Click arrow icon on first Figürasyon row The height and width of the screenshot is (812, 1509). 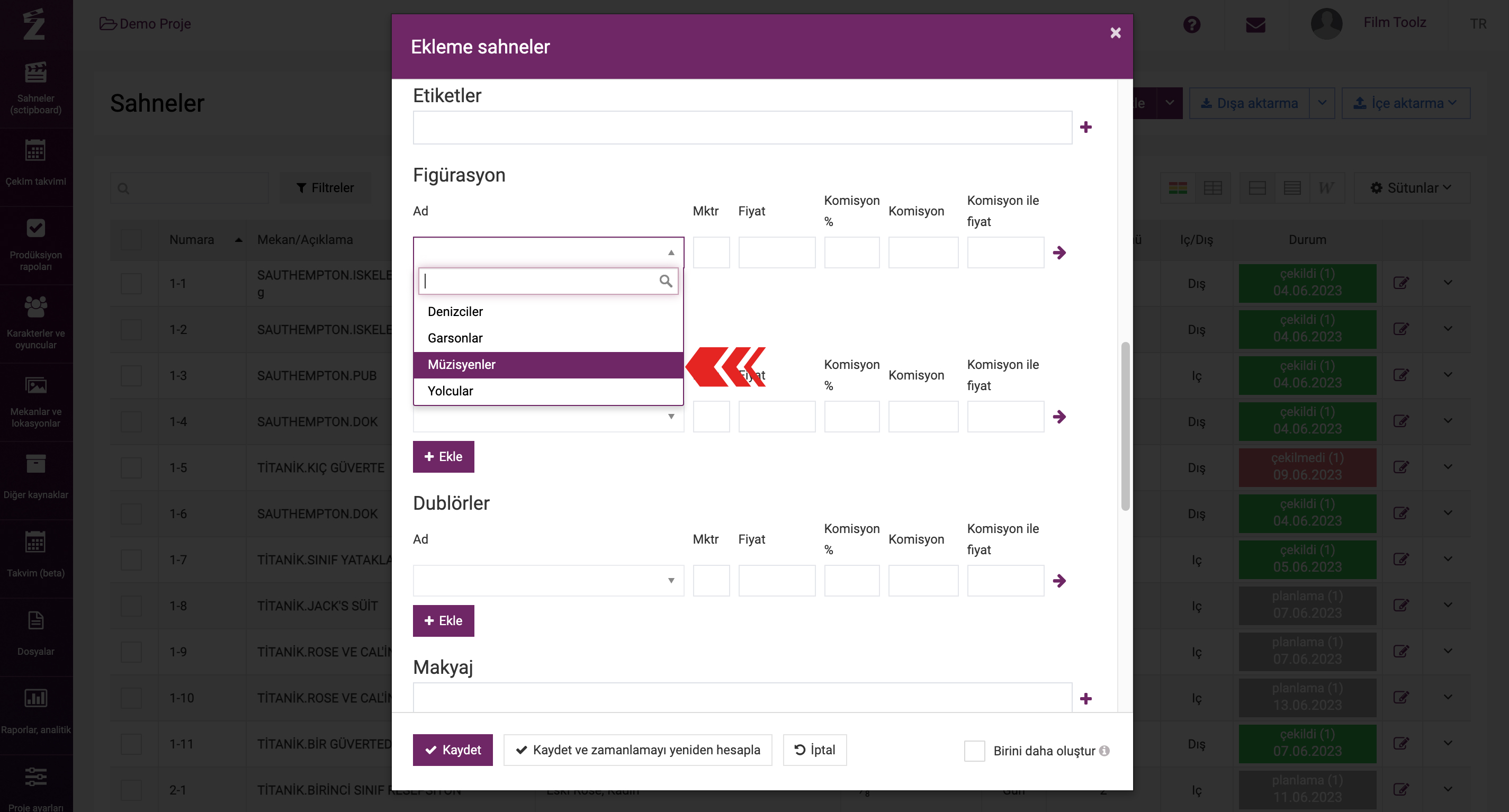1059,252
